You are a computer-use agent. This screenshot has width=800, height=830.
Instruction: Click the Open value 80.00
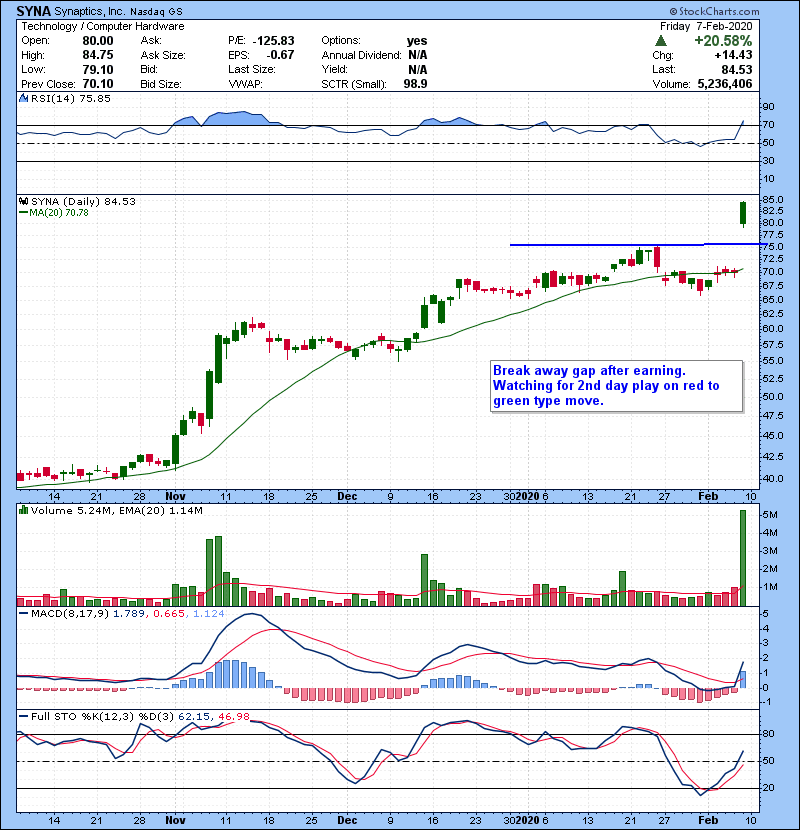click(98, 41)
